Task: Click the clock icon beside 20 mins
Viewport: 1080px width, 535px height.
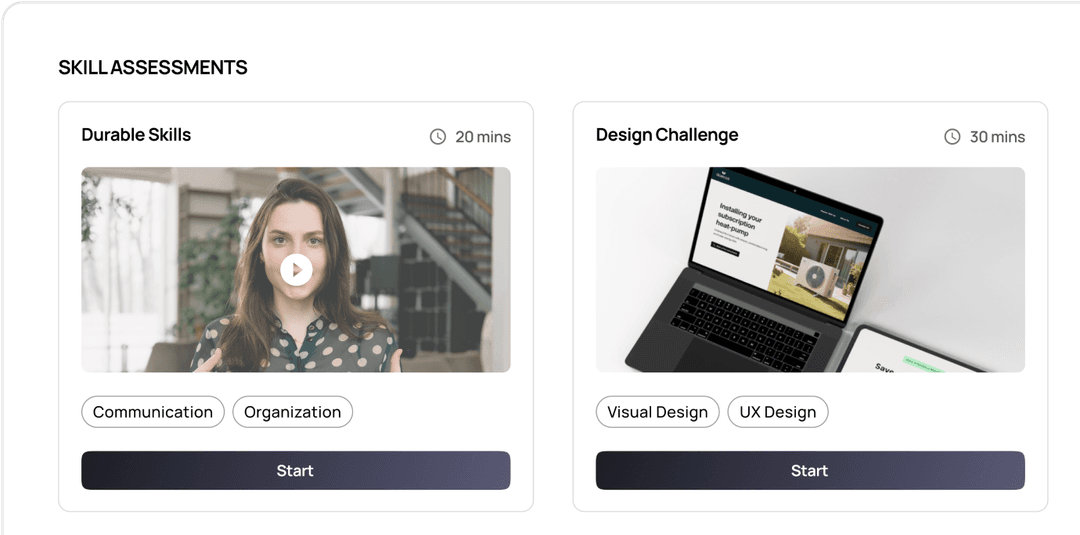Action: [x=438, y=136]
